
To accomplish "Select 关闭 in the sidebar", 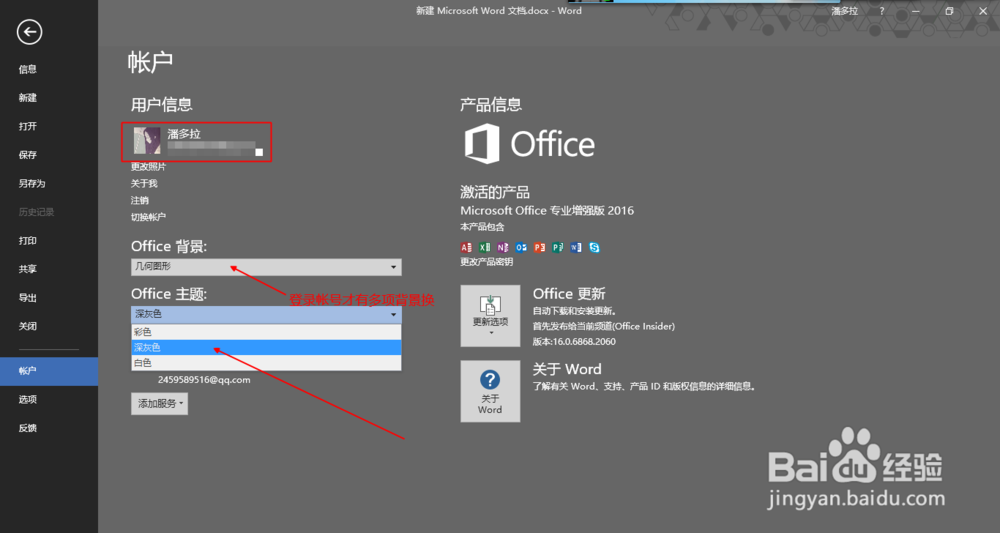I will [27, 326].
